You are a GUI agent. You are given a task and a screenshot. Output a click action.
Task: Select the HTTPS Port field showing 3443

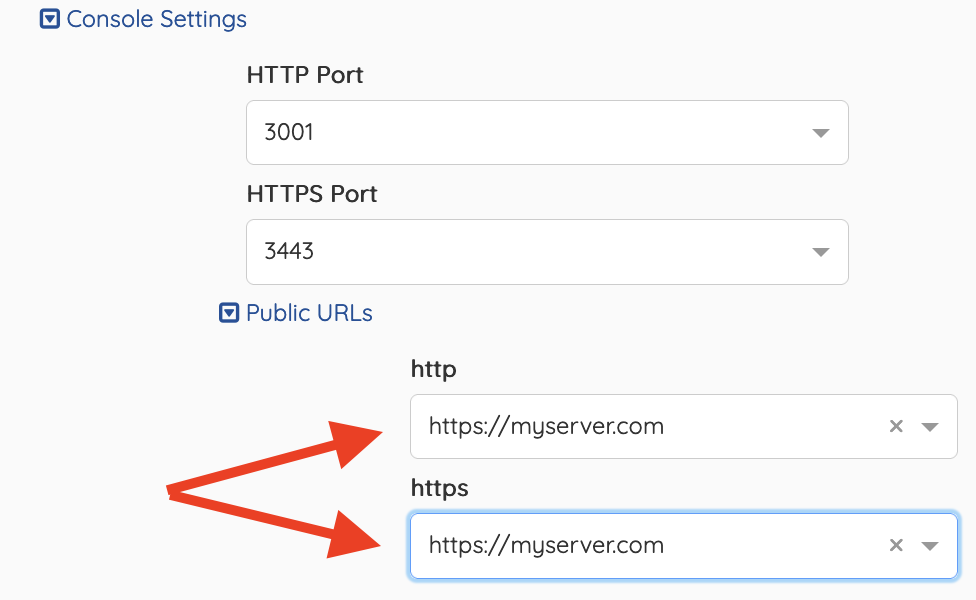point(547,252)
